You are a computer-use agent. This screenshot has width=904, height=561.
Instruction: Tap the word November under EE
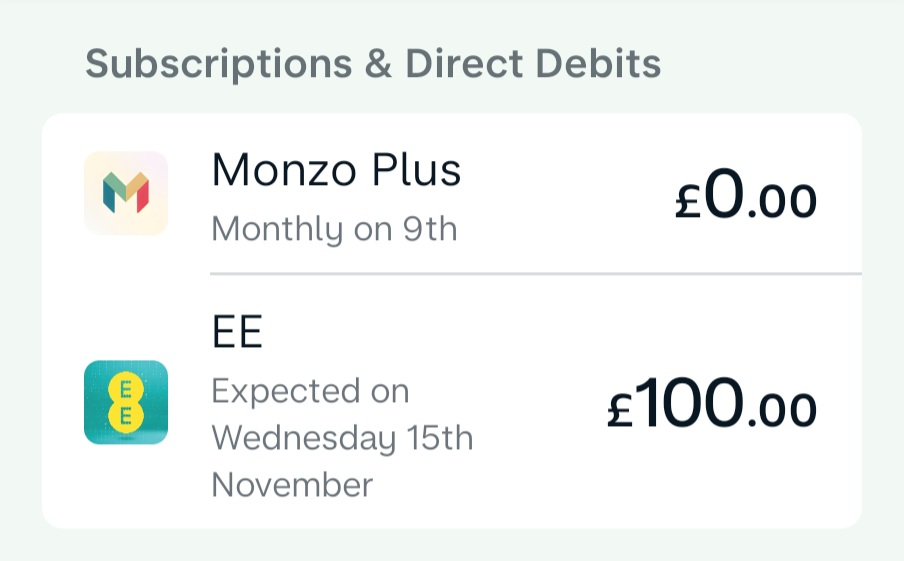pos(292,485)
